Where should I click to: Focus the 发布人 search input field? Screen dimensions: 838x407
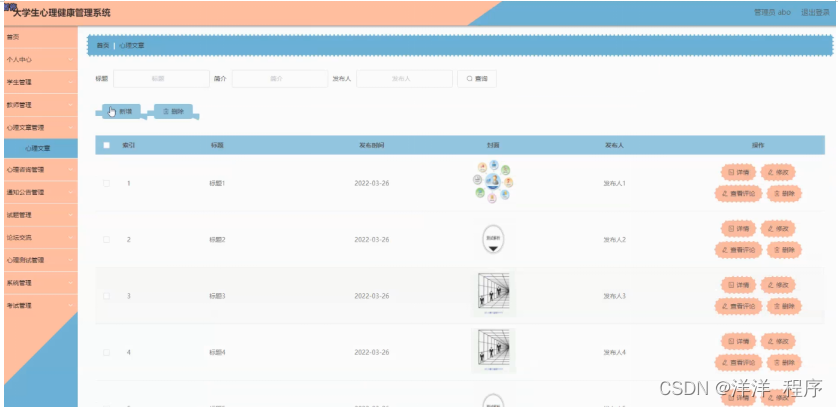(x=404, y=79)
